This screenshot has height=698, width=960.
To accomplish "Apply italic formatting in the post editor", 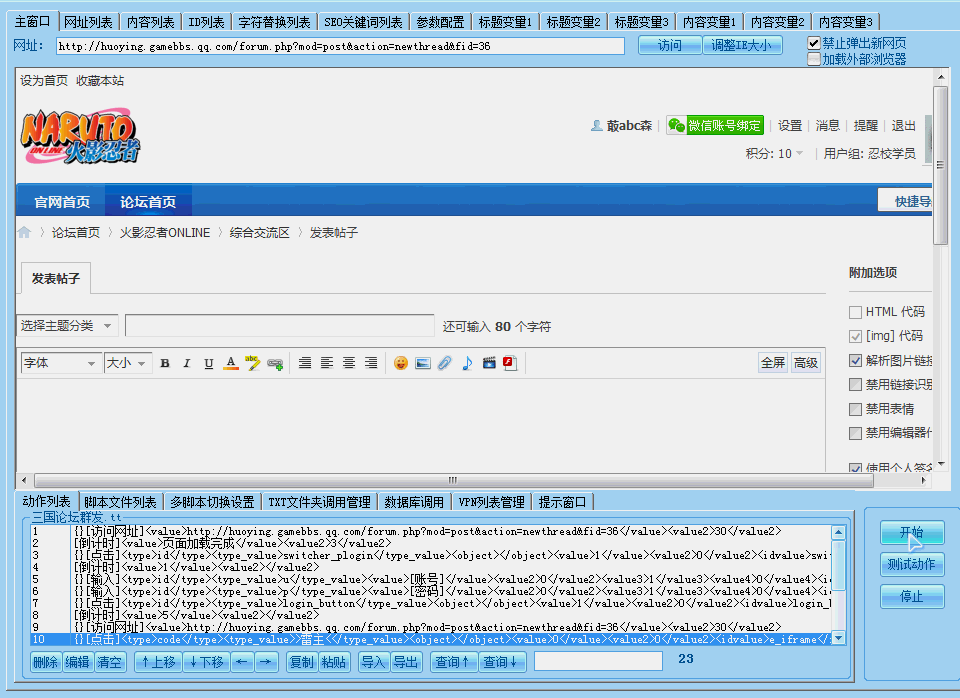I will [187, 363].
